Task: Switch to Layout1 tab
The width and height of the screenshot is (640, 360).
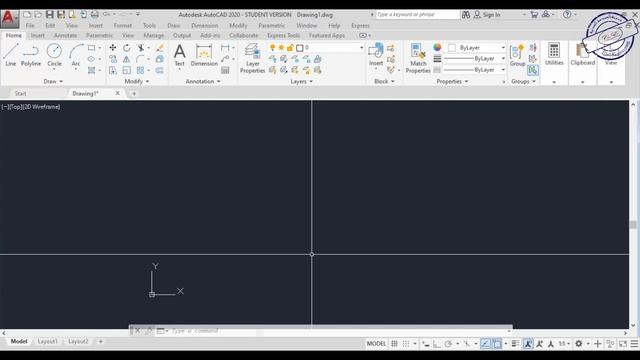Action: point(48,341)
